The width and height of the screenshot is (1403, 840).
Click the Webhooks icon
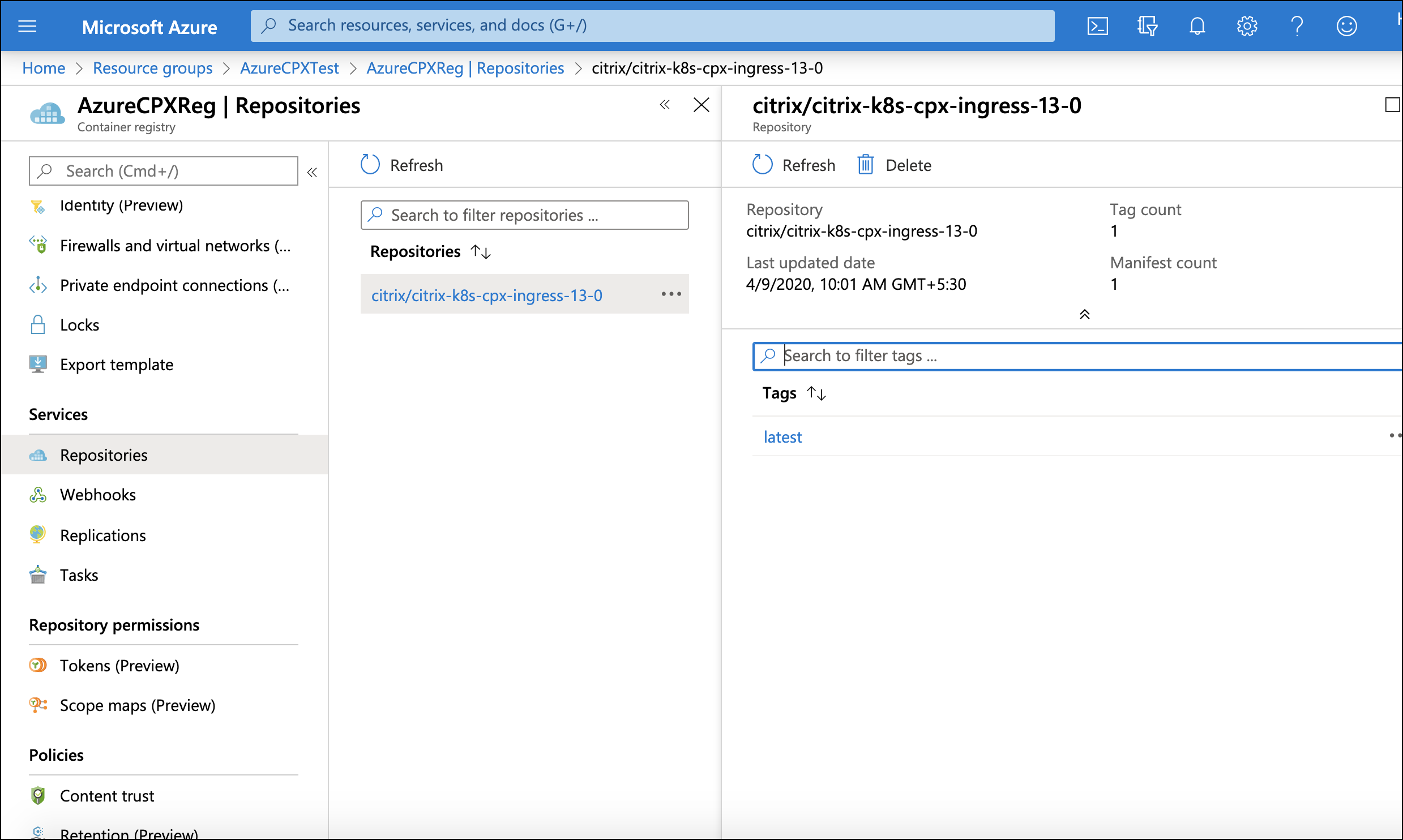click(x=38, y=494)
